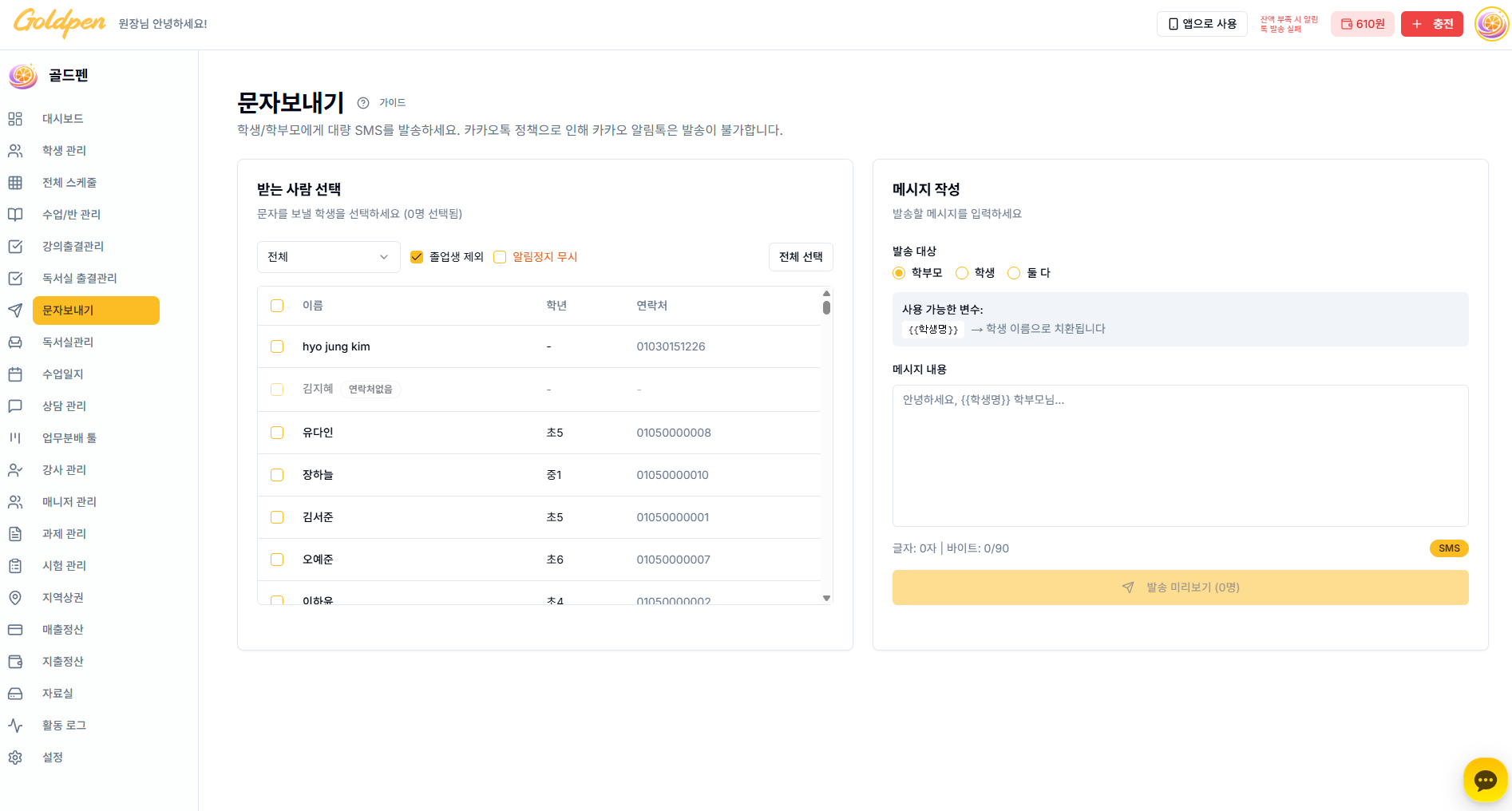
Task: Click the settings gear icon in sidebar
Action: pos(15,758)
